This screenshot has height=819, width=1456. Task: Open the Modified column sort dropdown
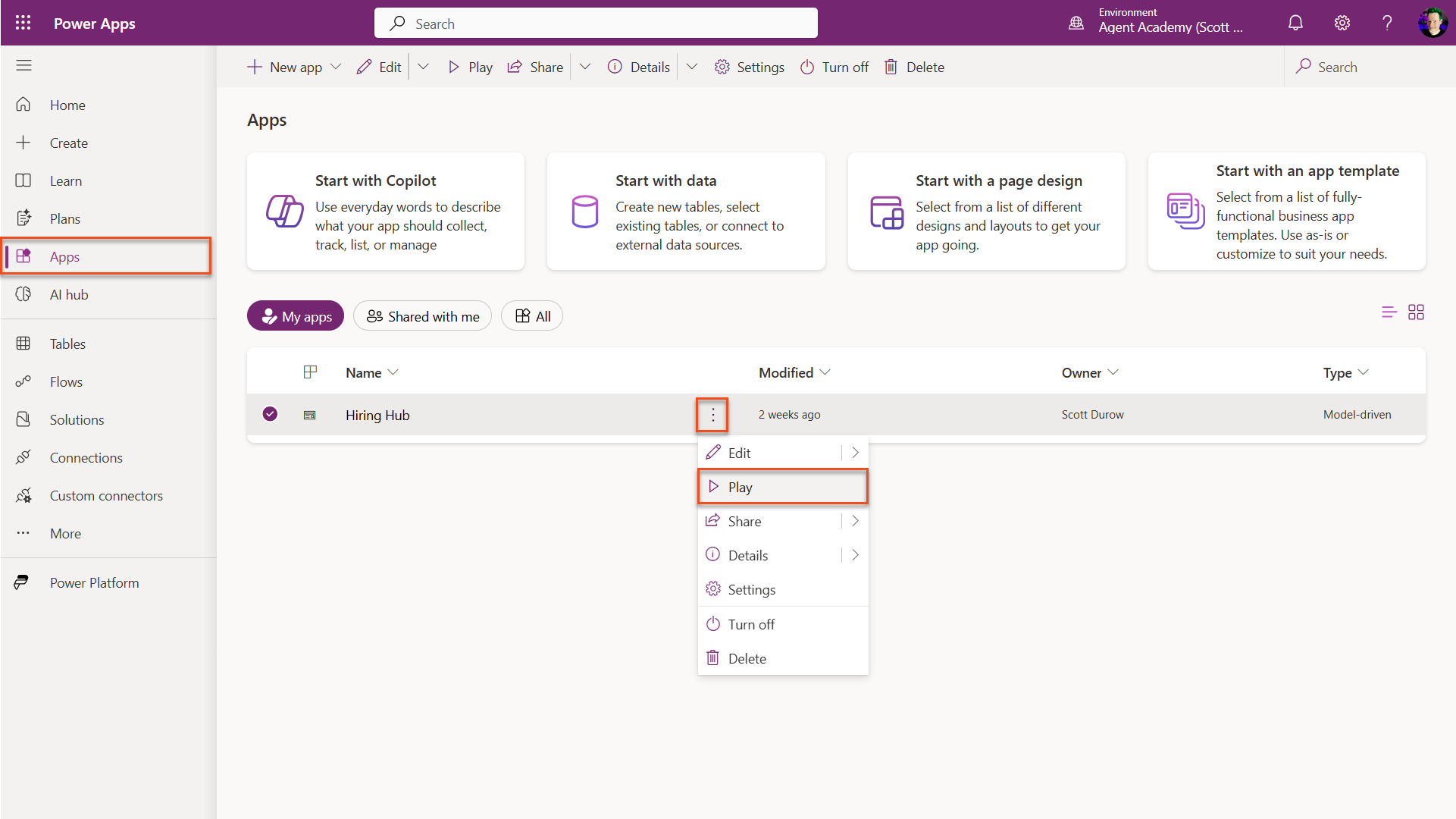(825, 372)
